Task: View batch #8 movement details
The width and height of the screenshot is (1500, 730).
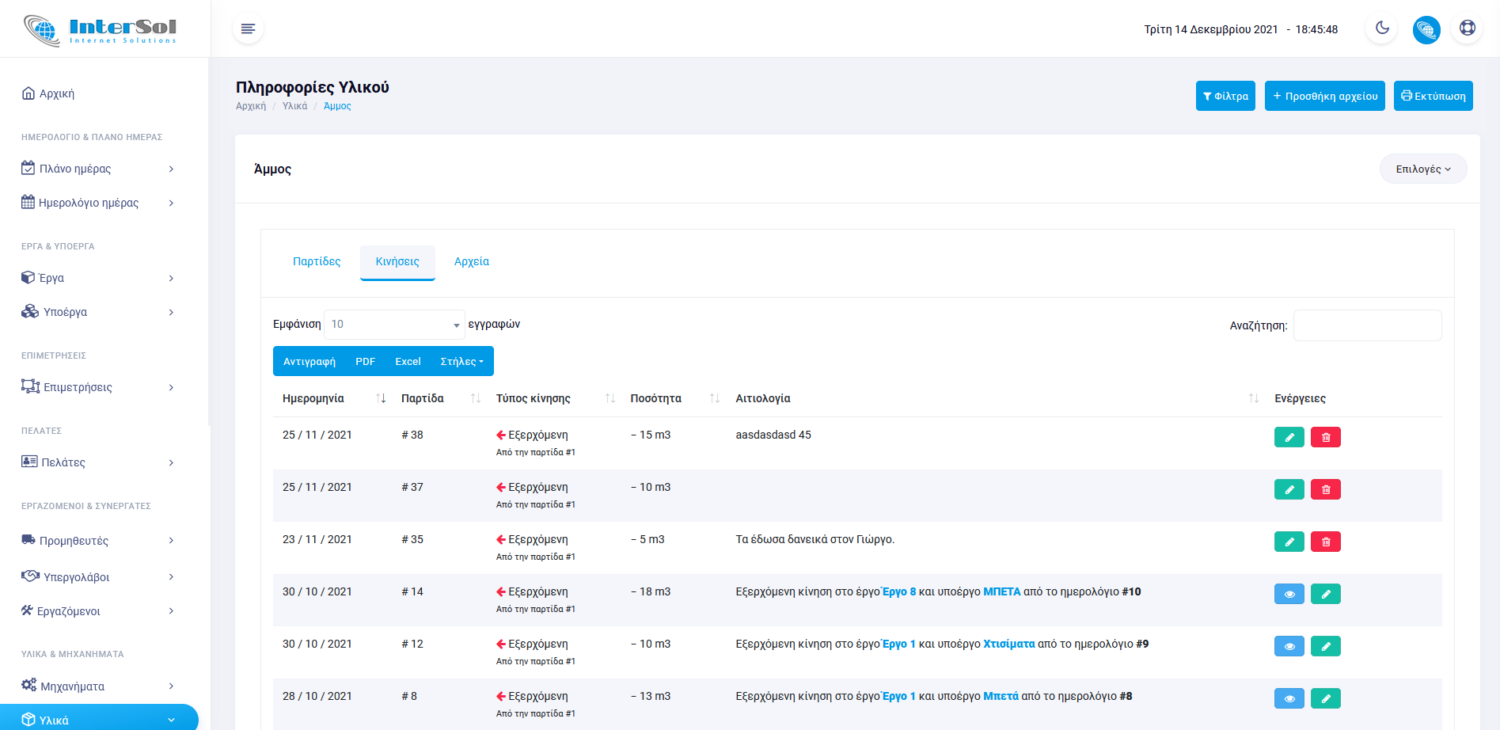Action: tap(1289, 698)
